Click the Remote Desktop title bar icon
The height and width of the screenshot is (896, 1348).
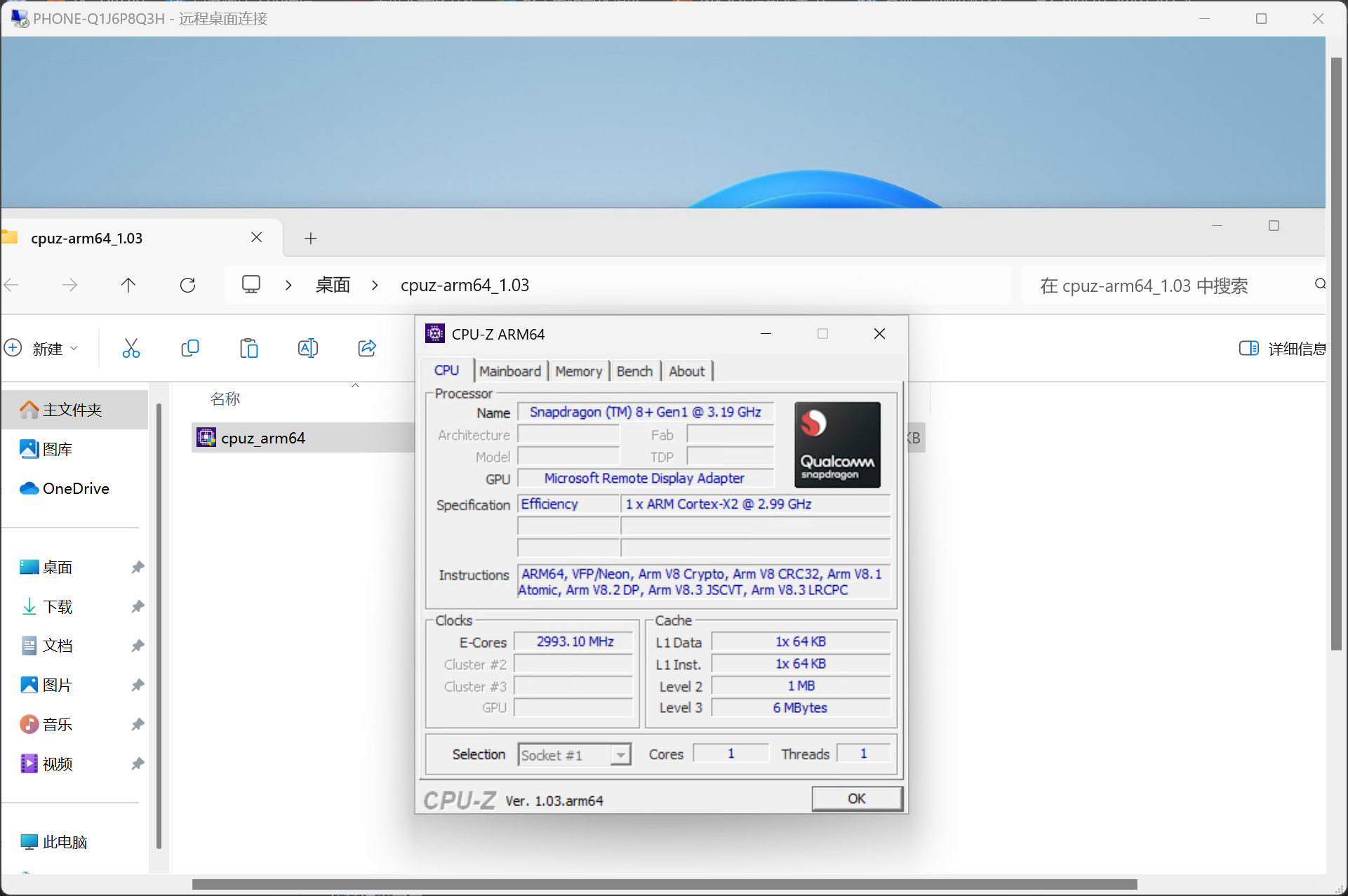[19, 18]
